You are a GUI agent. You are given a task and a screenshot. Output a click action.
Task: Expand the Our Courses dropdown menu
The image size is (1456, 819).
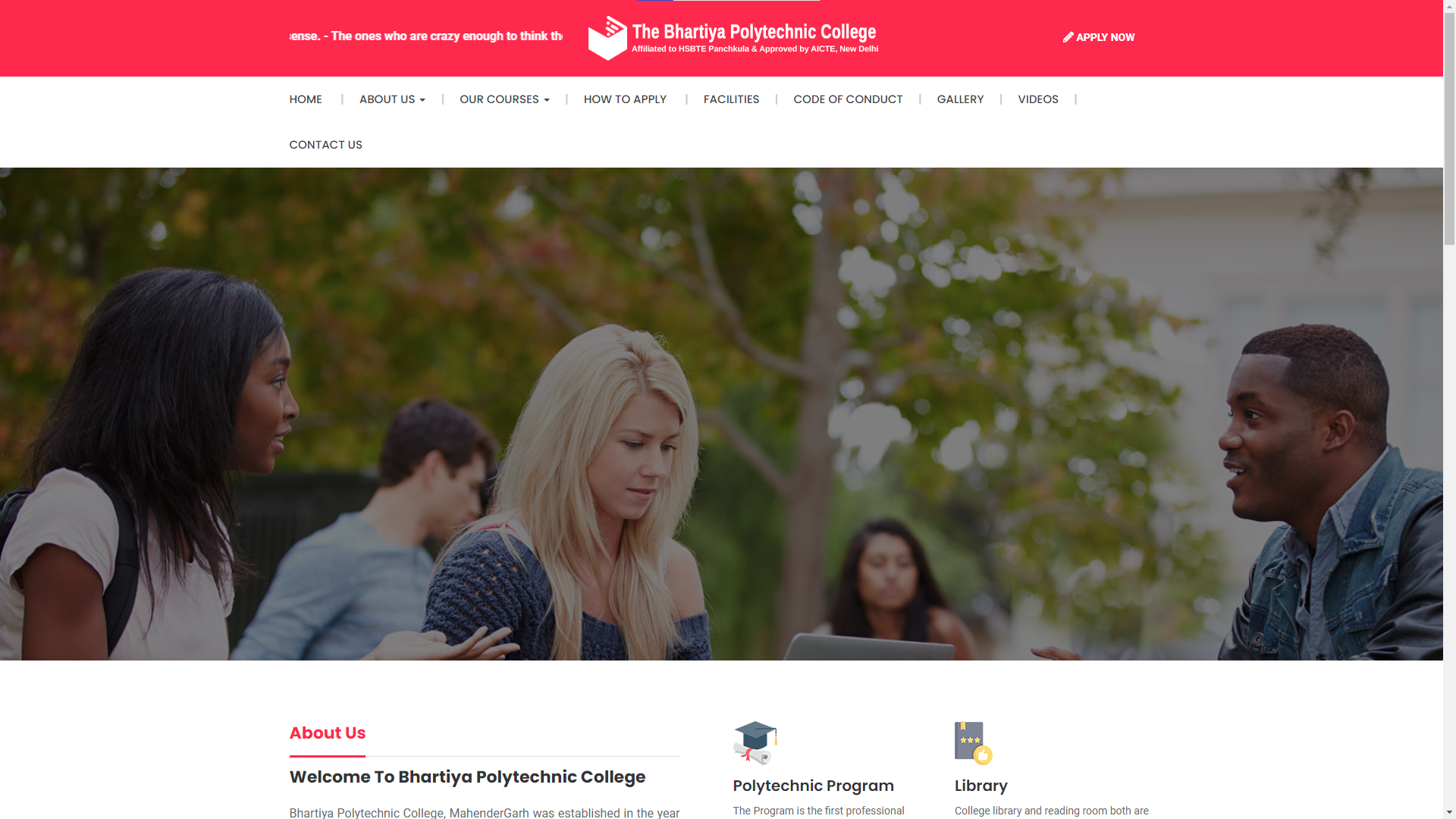[x=504, y=99]
